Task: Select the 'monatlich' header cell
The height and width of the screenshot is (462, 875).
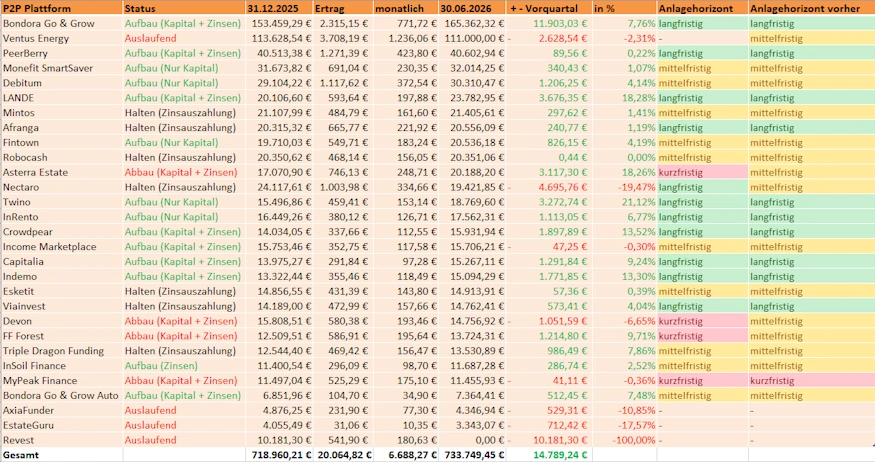Action: tap(405, 8)
